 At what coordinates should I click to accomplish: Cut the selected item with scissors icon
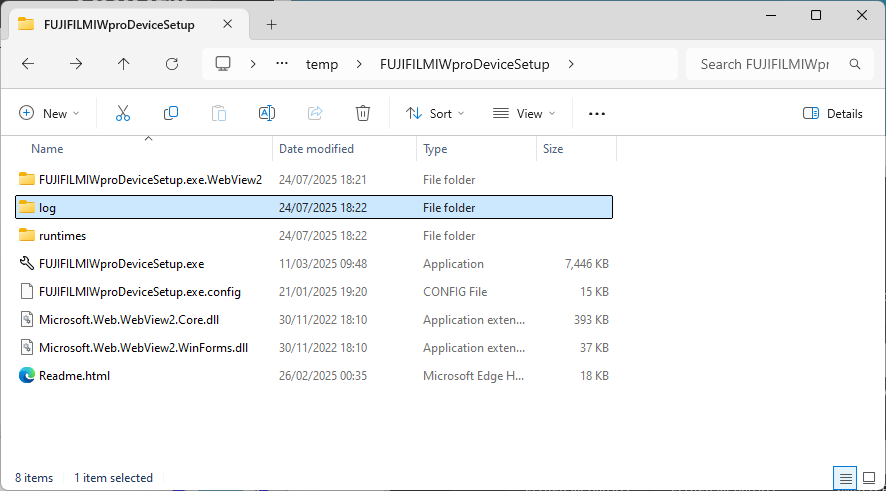pyautogui.click(x=123, y=114)
